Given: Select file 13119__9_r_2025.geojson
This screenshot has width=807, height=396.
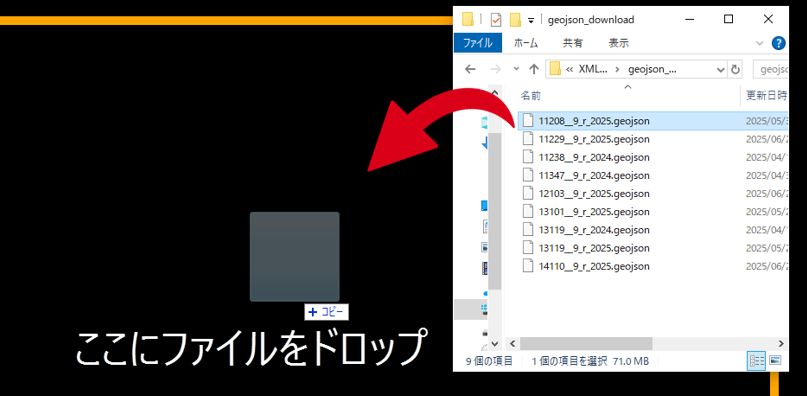Looking at the screenshot, I should pyautogui.click(x=593, y=248).
